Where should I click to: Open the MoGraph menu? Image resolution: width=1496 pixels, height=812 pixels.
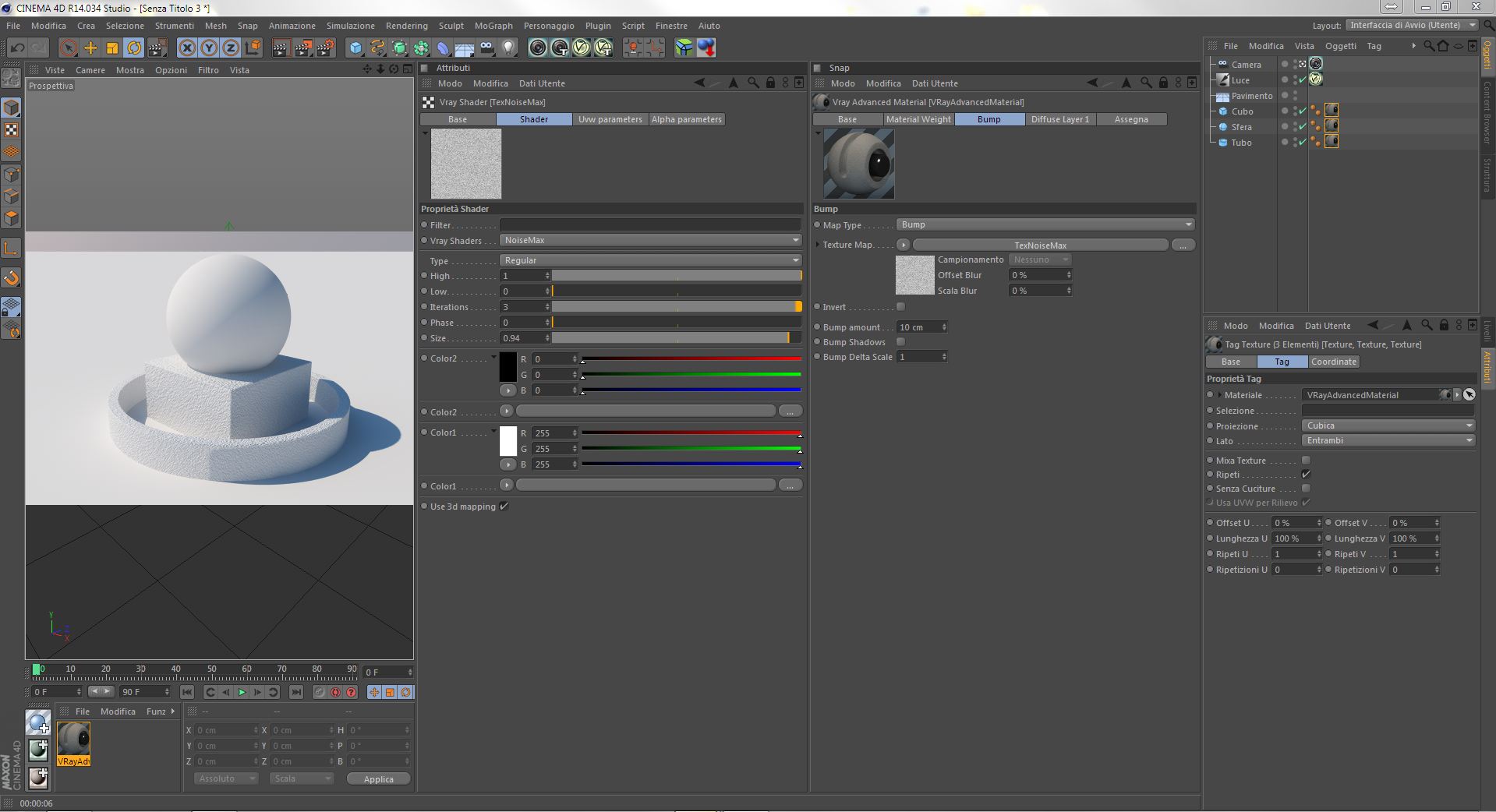(x=493, y=26)
